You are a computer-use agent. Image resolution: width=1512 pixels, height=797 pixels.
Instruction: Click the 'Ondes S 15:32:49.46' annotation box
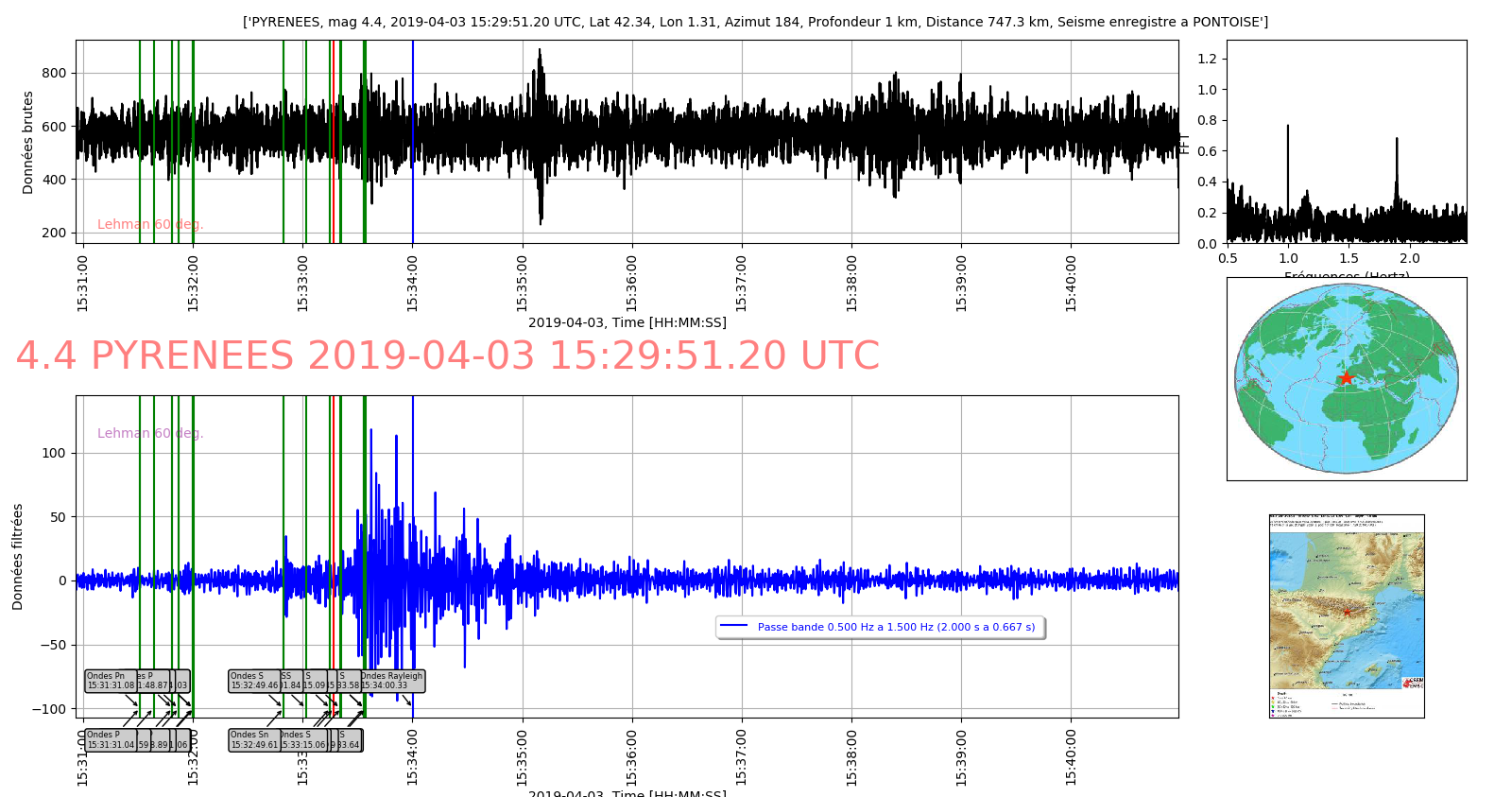pos(253,681)
